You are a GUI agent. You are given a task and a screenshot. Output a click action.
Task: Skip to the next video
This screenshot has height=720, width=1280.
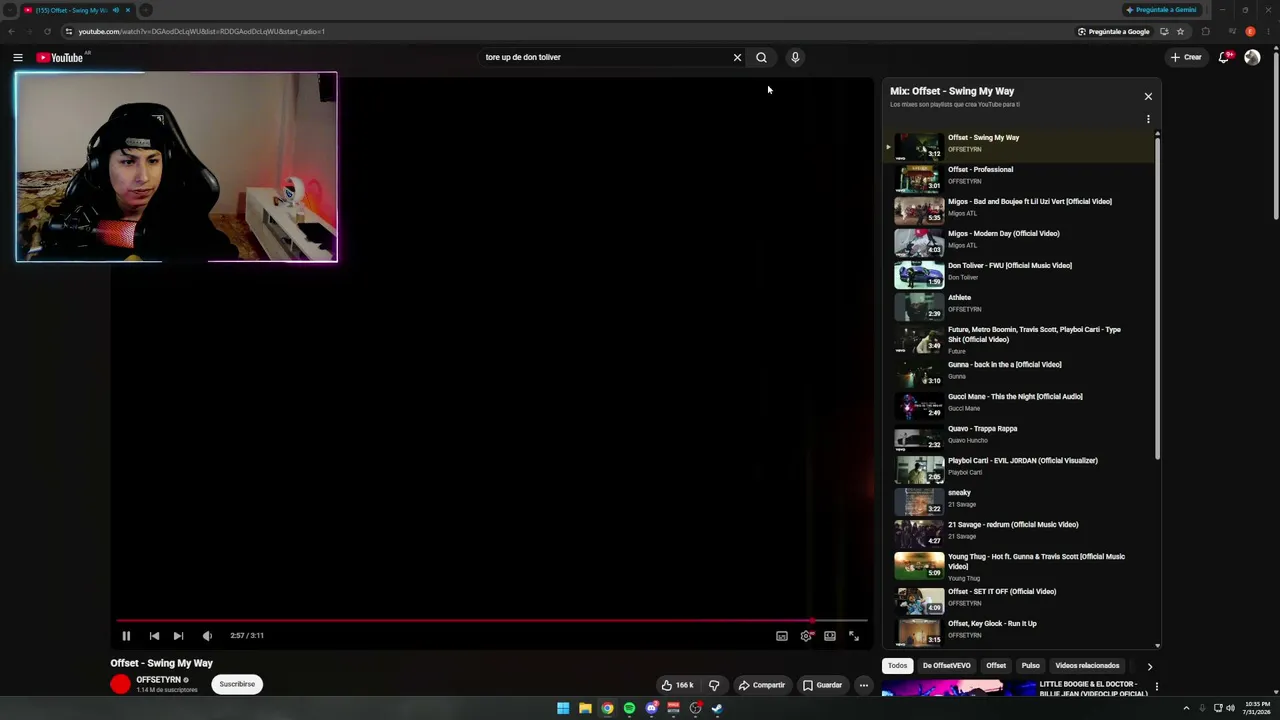point(178,636)
